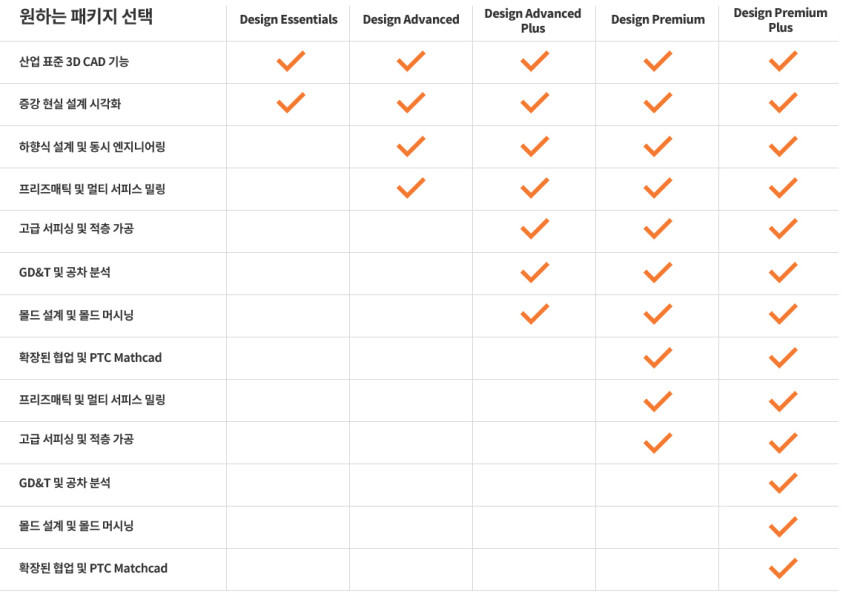
Task: Click Design Advanced checkmark for 하향식 설계 및 동시 엔지니어링
Action: pyautogui.click(x=411, y=146)
